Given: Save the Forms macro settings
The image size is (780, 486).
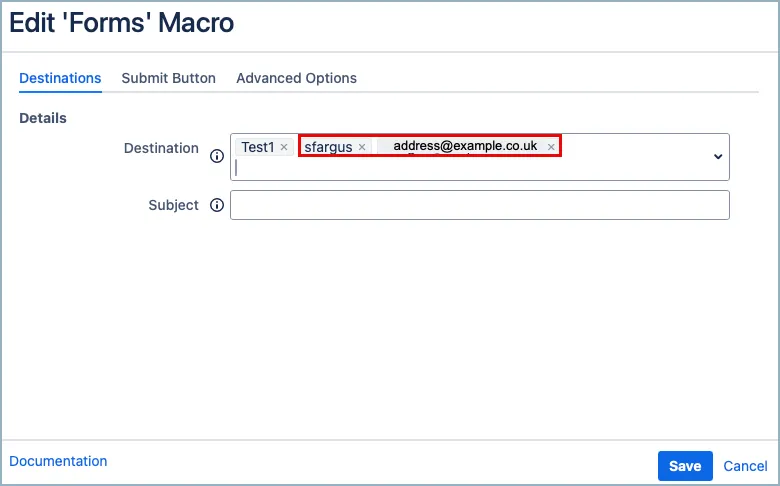Looking at the screenshot, I should click(x=685, y=466).
